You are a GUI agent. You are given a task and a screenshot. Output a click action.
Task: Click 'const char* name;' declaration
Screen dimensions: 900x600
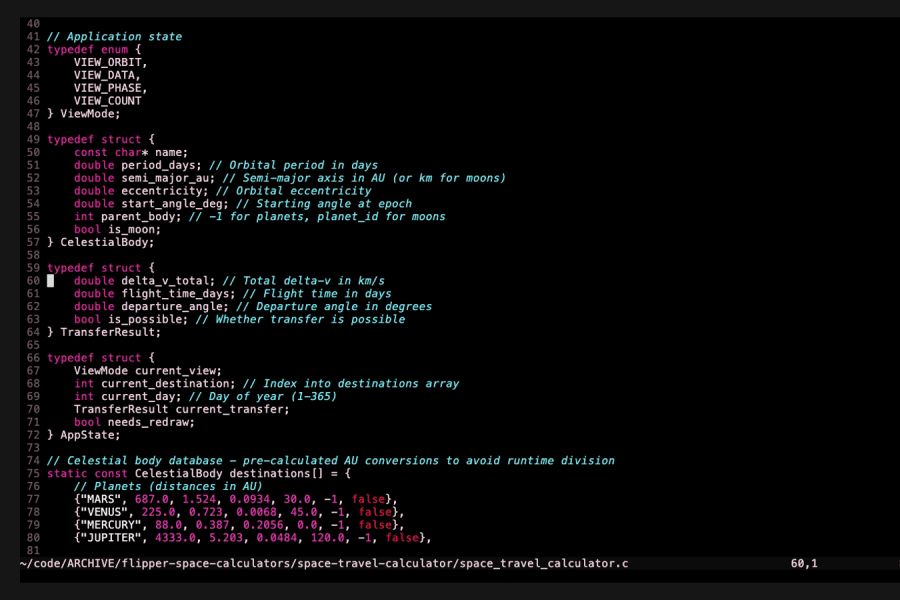(130, 152)
